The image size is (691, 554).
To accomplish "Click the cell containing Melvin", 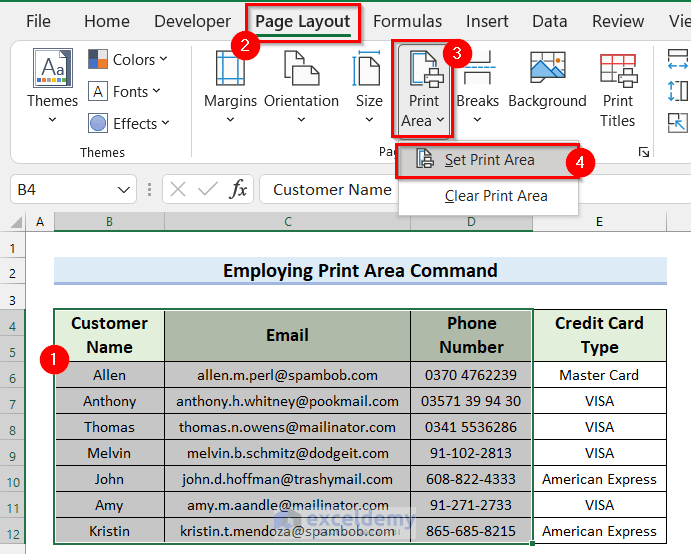I will pyautogui.click(x=109, y=453).
